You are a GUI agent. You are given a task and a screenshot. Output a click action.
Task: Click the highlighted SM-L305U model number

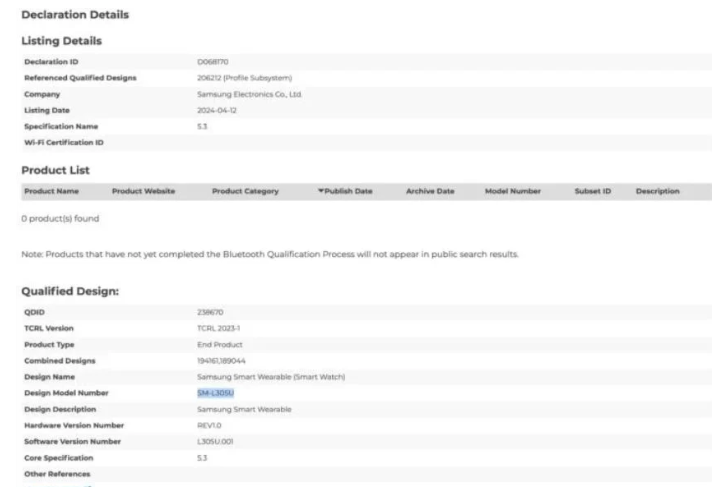215,393
